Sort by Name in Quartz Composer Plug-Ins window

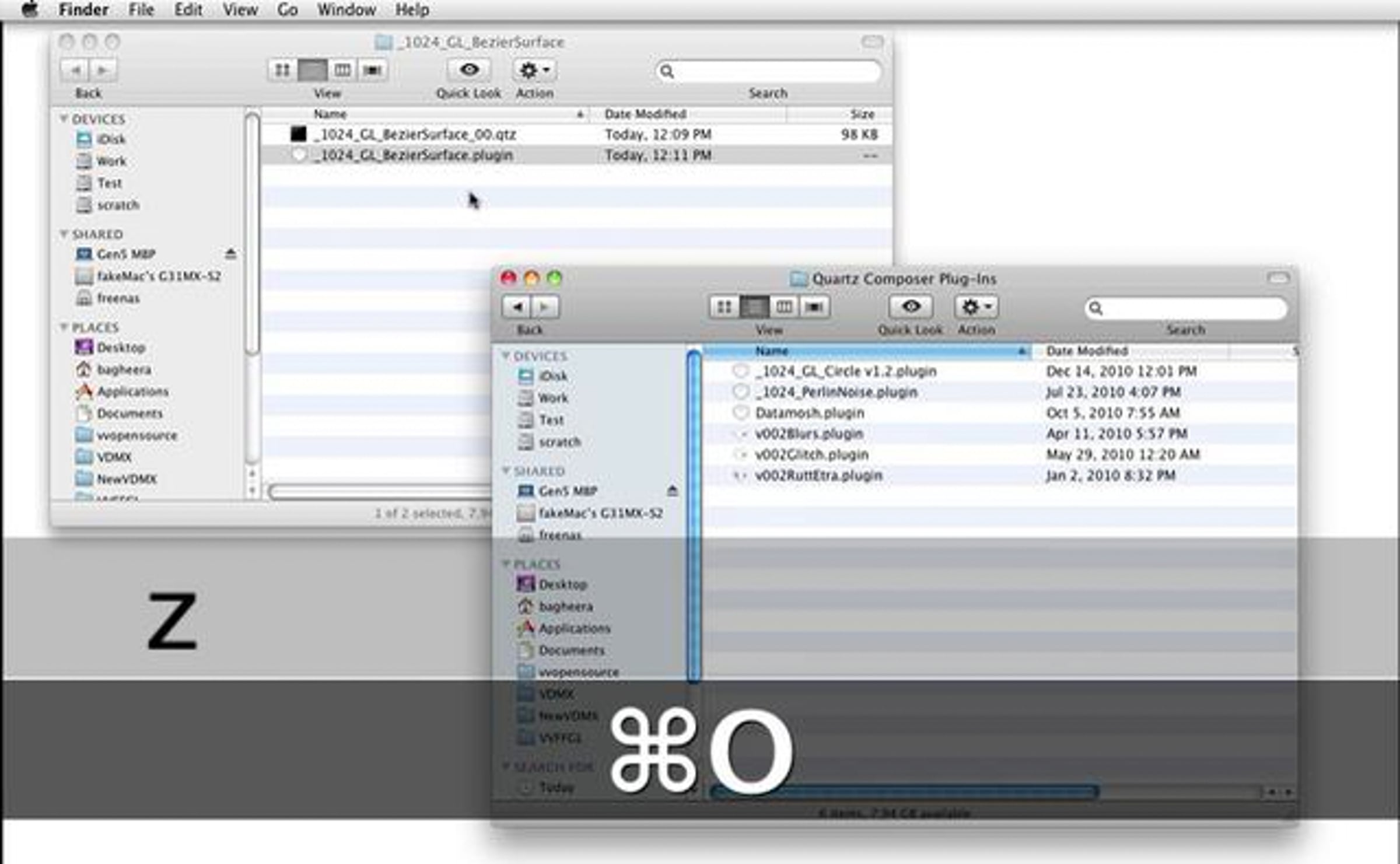coord(867,351)
